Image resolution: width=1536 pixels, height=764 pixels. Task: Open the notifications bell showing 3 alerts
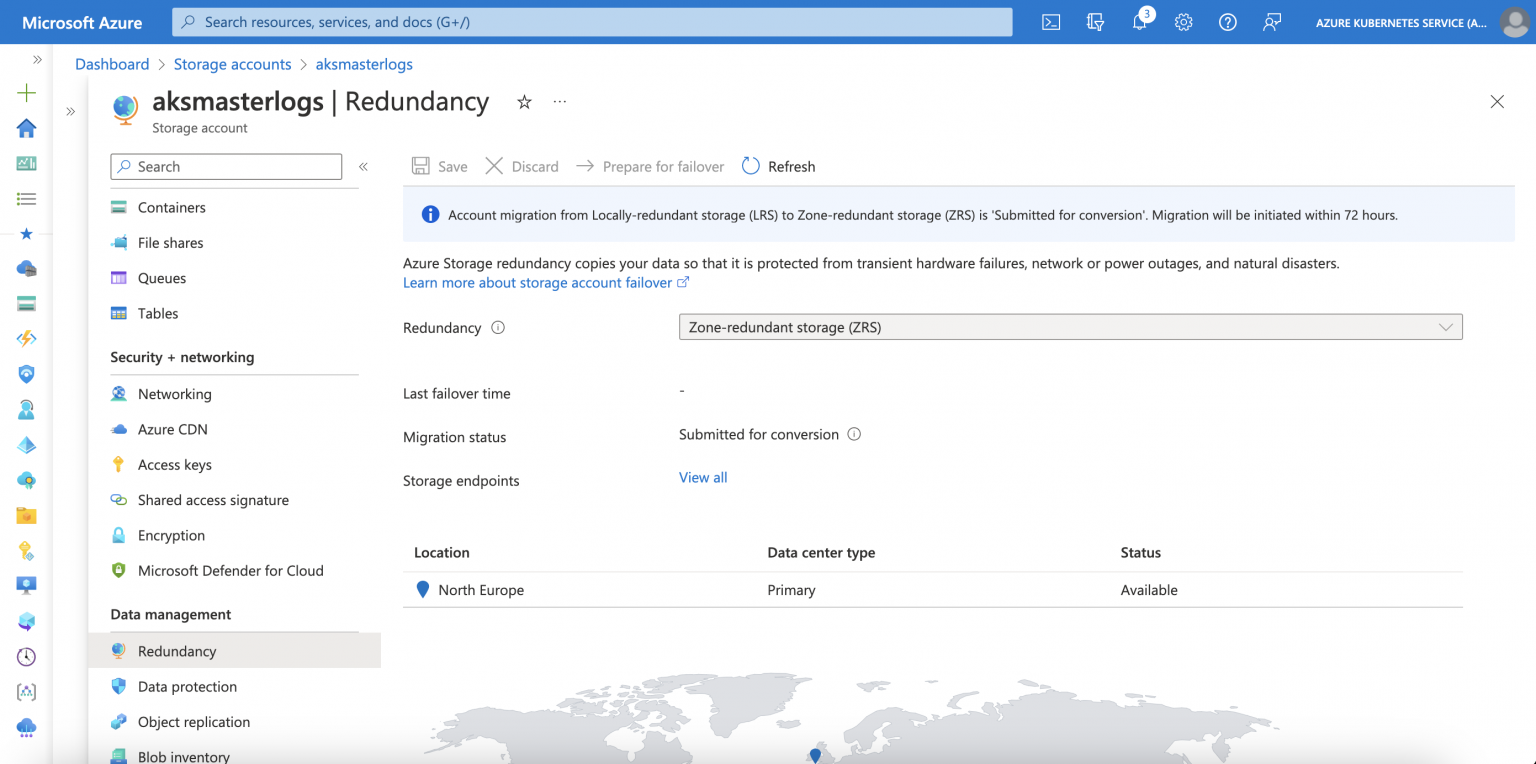click(1139, 22)
